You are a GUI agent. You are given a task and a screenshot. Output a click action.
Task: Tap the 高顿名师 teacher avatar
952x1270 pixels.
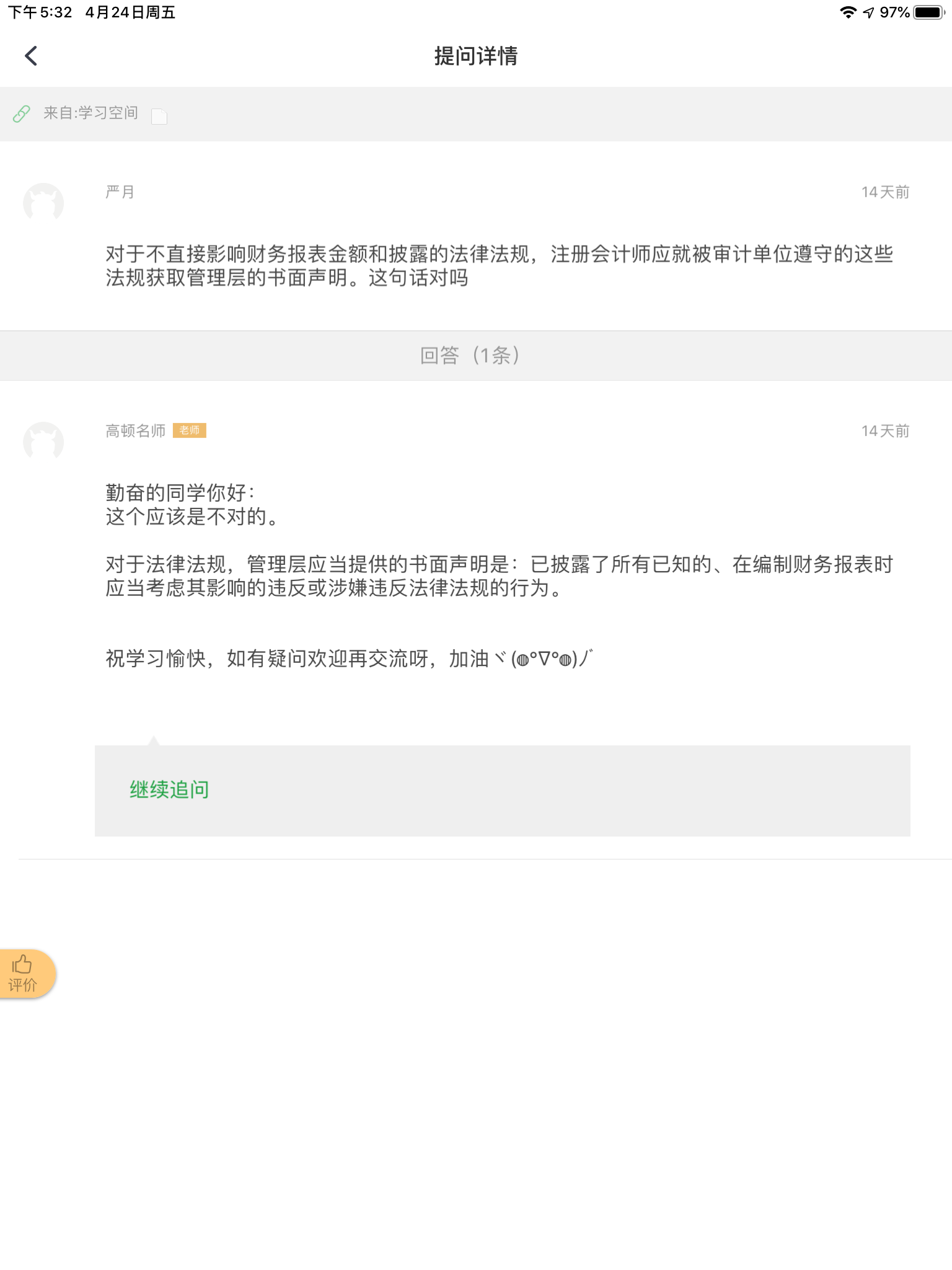click(x=43, y=442)
